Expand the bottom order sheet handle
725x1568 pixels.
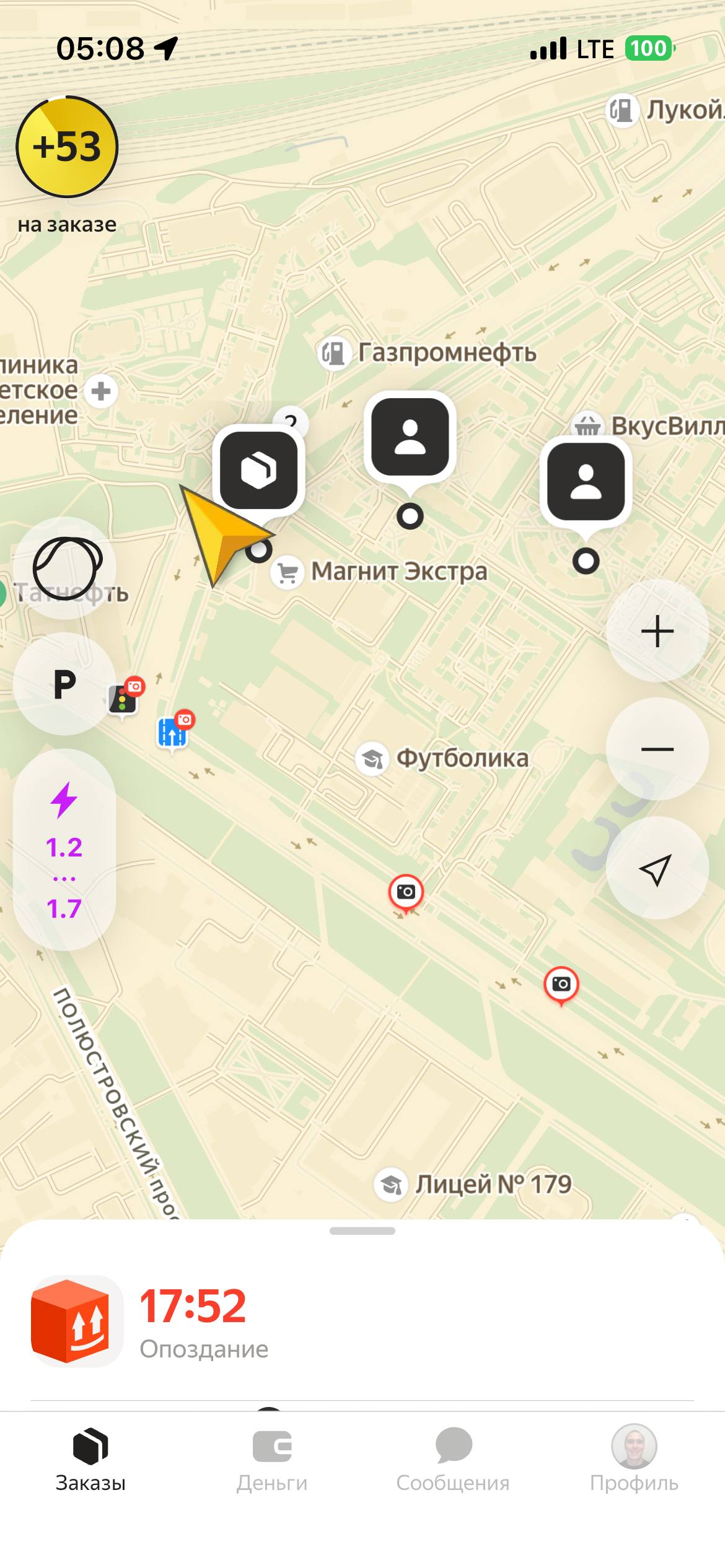coord(362,1231)
